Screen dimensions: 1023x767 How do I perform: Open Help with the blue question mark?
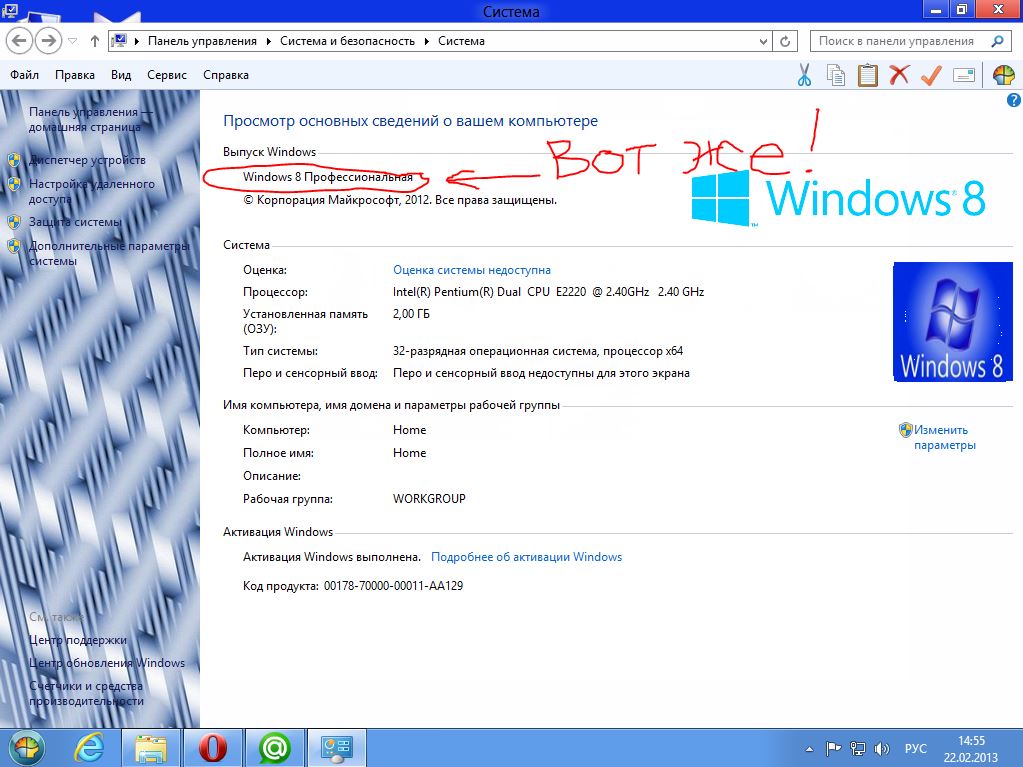click(1013, 100)
